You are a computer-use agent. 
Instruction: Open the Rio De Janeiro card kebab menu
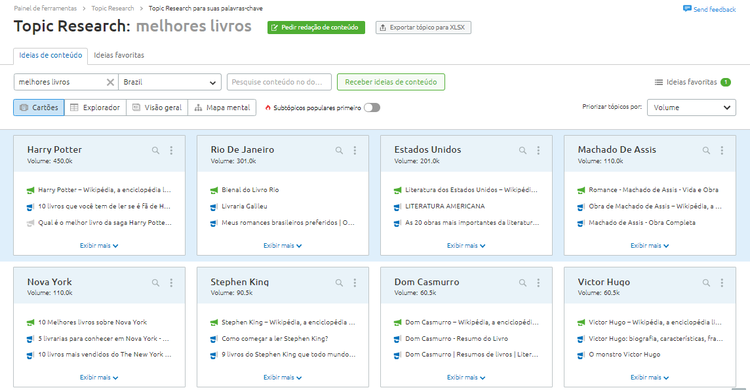[355, 150]
